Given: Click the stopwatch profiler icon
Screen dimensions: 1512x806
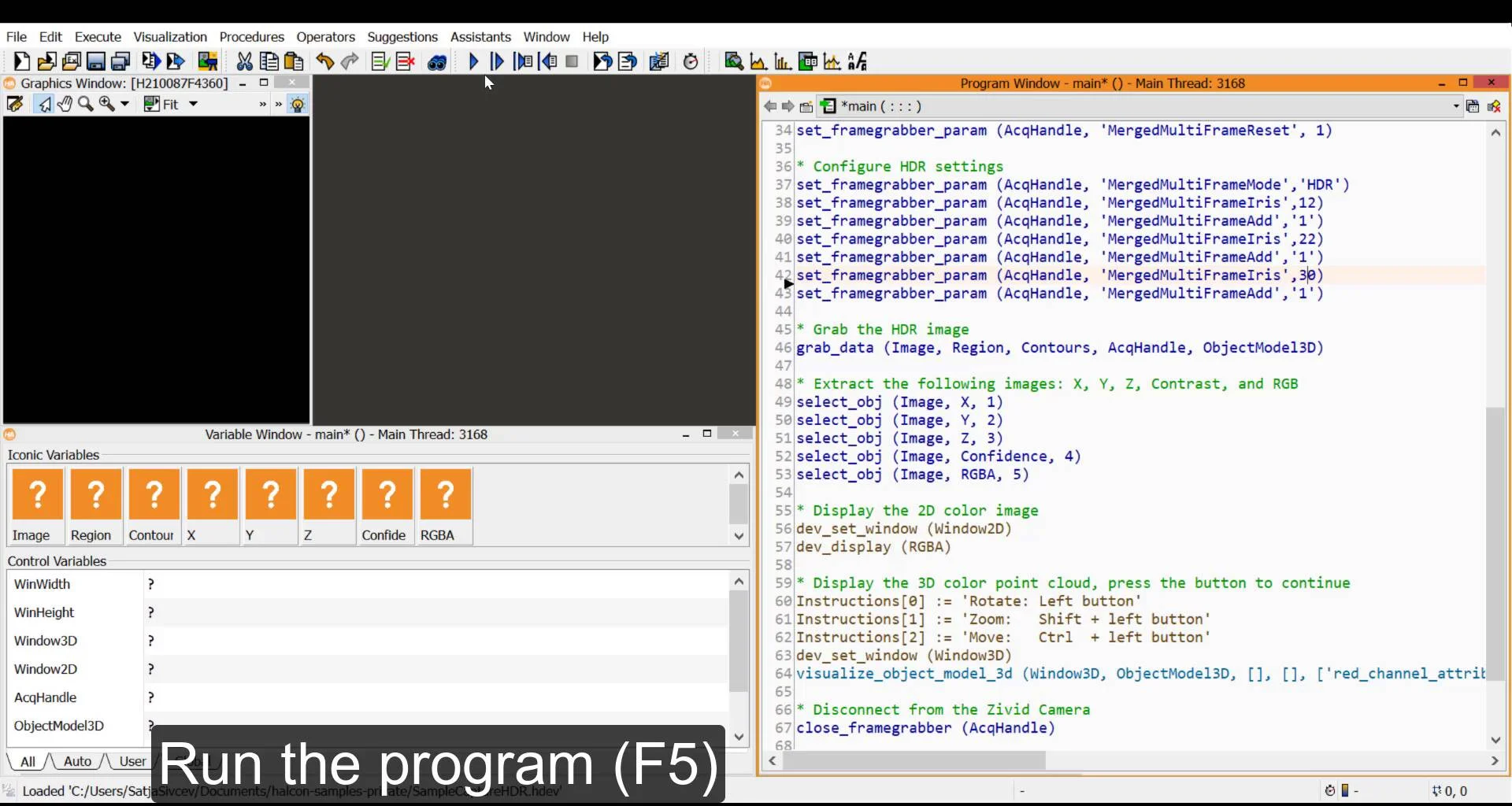Looking at the screenshot, I should tap(691, 61).
